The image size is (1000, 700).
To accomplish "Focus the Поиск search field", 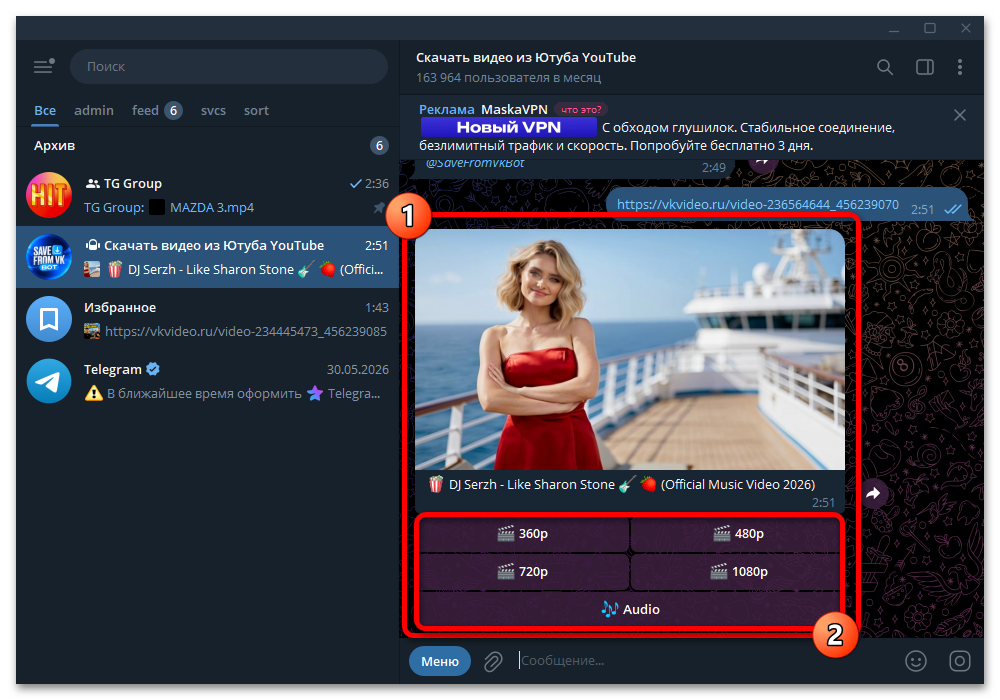I will [229, 66].
